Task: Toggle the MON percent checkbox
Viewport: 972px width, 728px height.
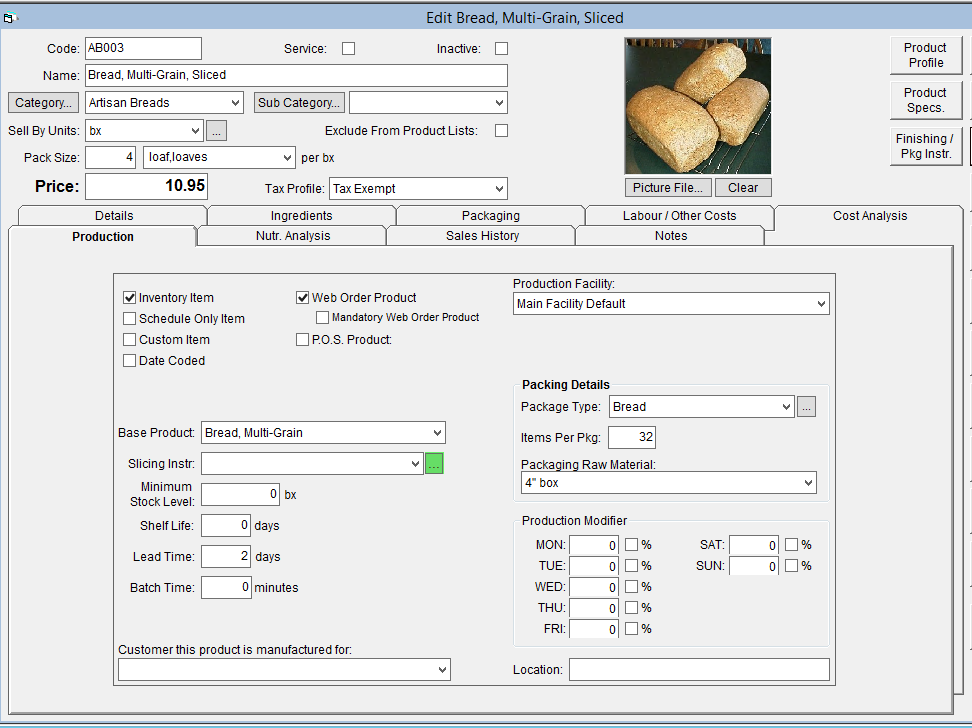Action: [631, 545]
